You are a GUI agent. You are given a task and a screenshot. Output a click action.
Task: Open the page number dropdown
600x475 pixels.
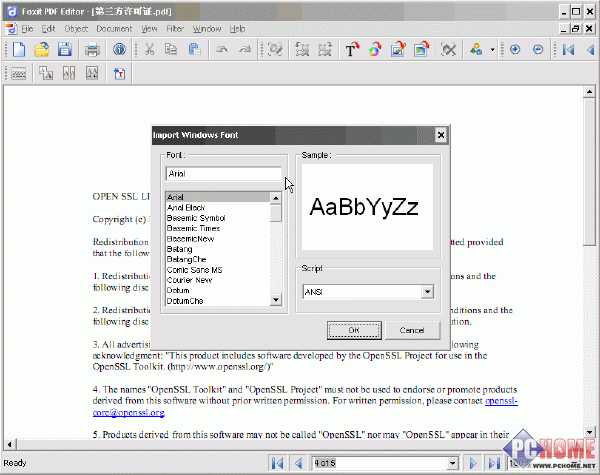[x=452, y=464]
